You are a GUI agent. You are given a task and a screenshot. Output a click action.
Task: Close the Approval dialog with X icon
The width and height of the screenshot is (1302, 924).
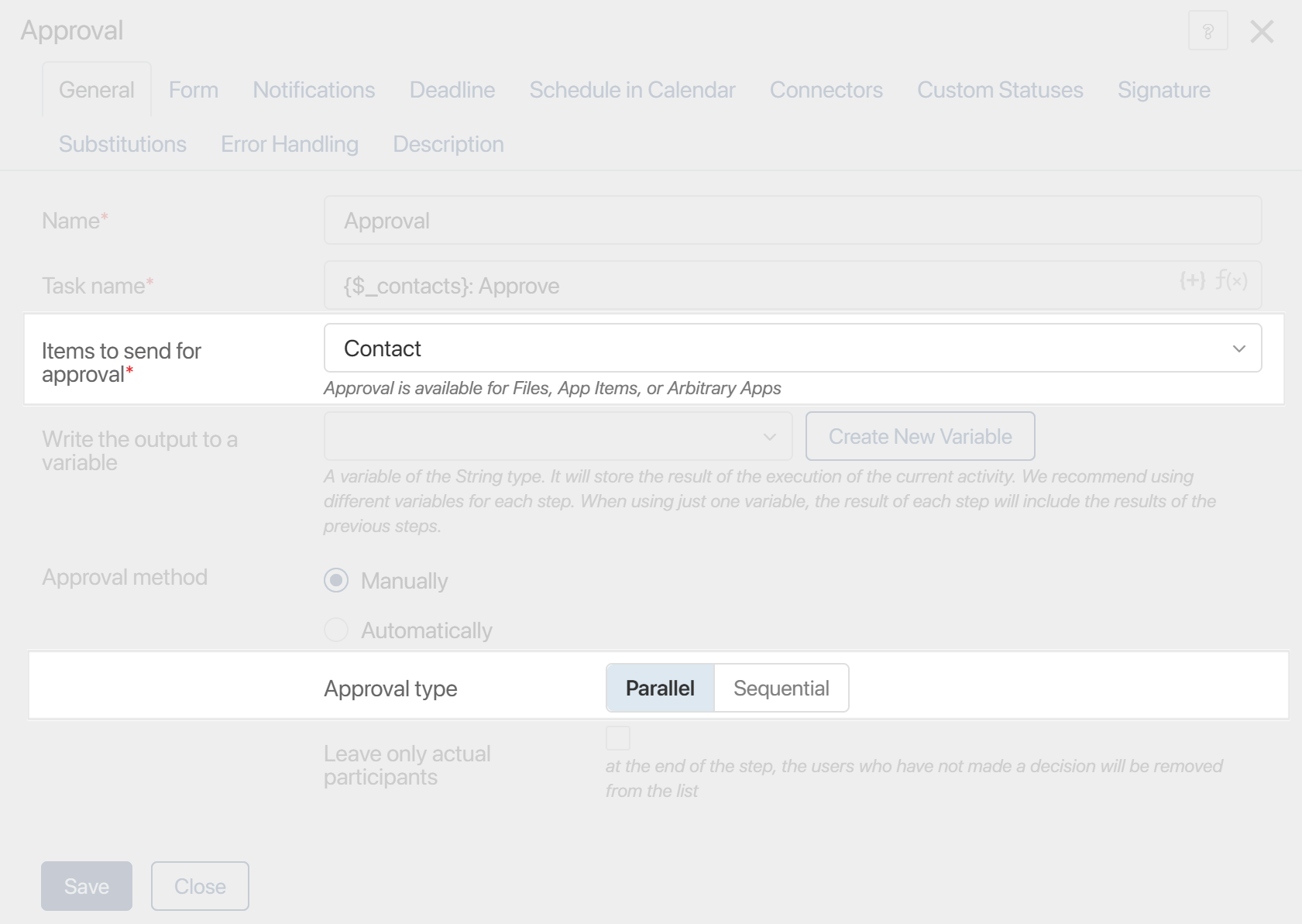click(x=1262, y=32)
